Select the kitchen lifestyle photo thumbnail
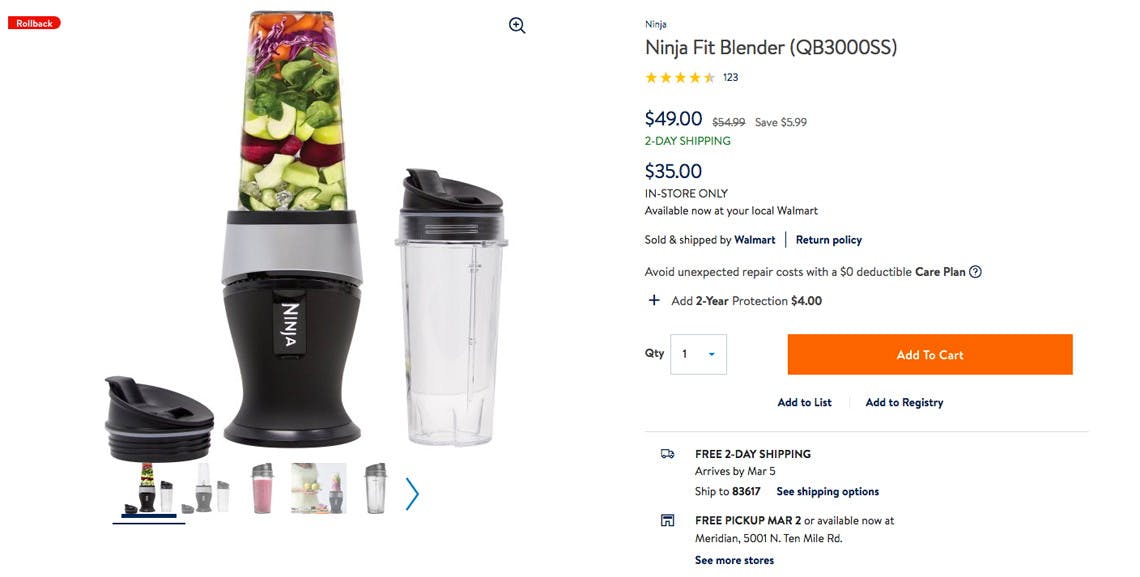This screenshot has width=1140, height=577. pos(318,488)
